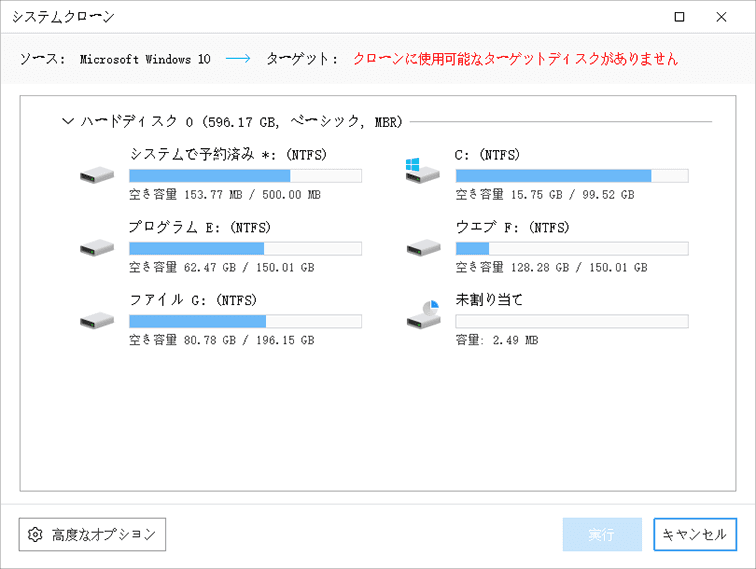This screenshot has height=569, width=756.
Task: Click the System Reserved partition drive icon
Action: (96, 176)
